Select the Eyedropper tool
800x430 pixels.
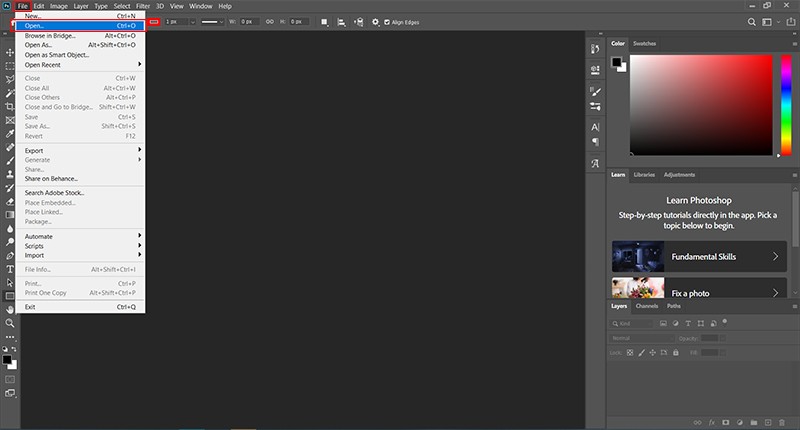coord(10,134)
